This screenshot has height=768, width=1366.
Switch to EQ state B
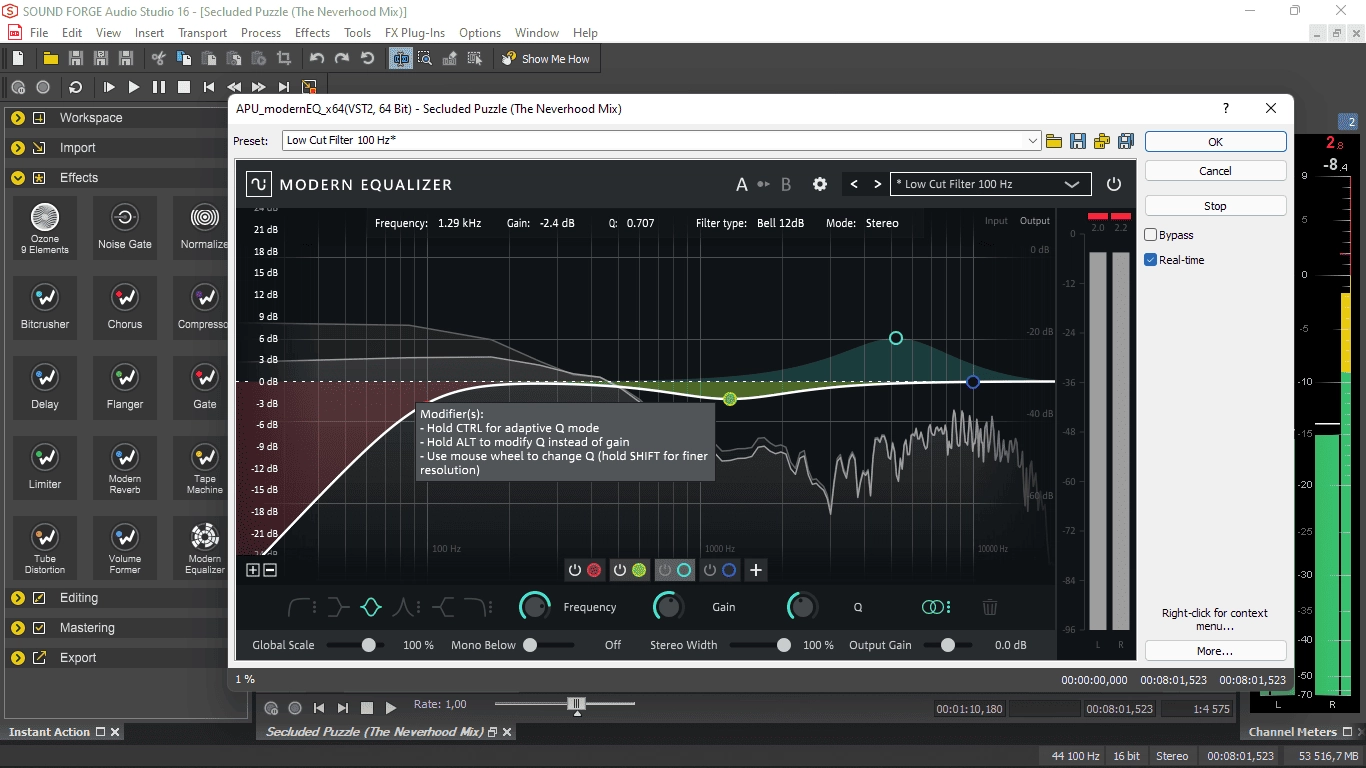(786, 184)
